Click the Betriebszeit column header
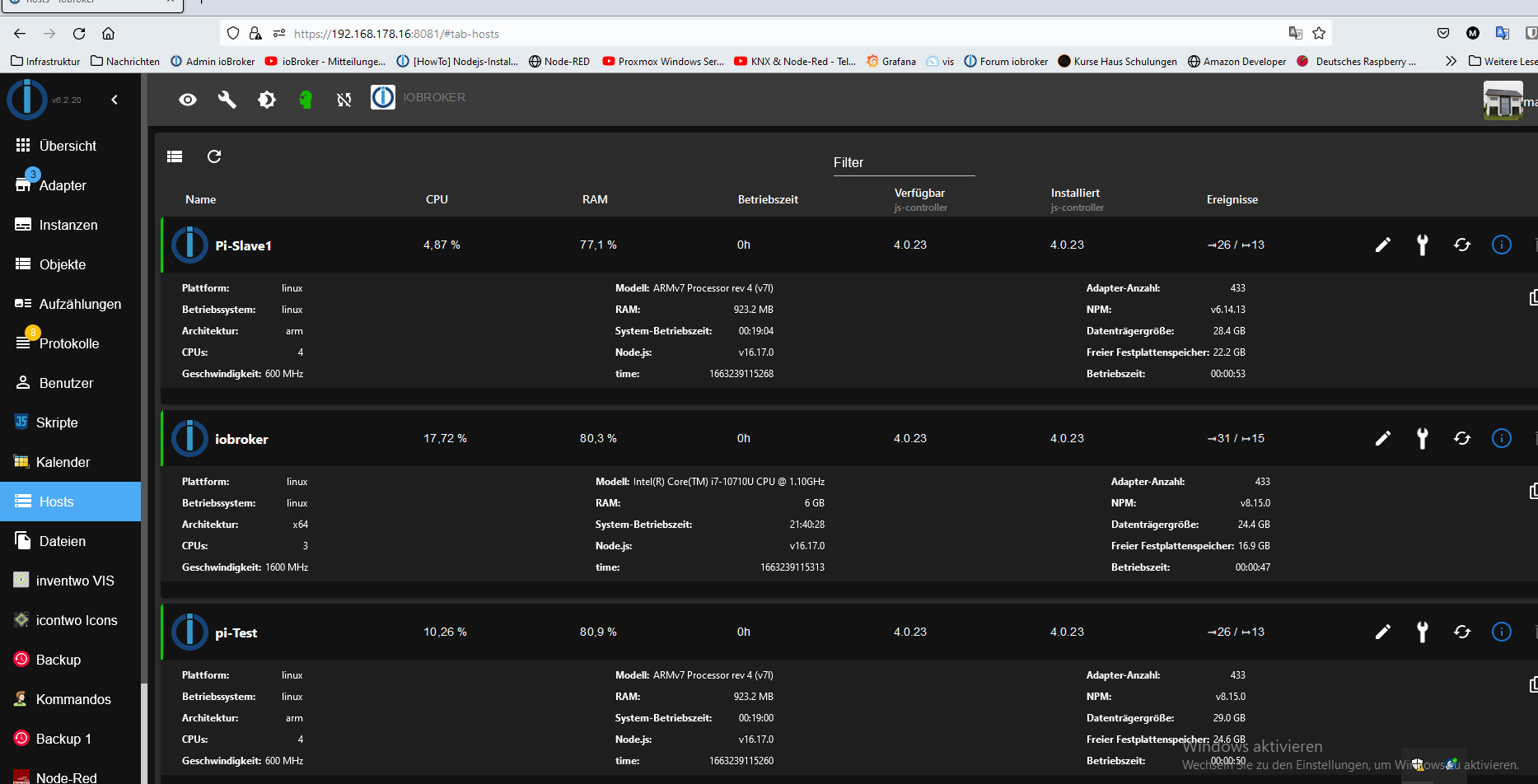 point(768,199)
